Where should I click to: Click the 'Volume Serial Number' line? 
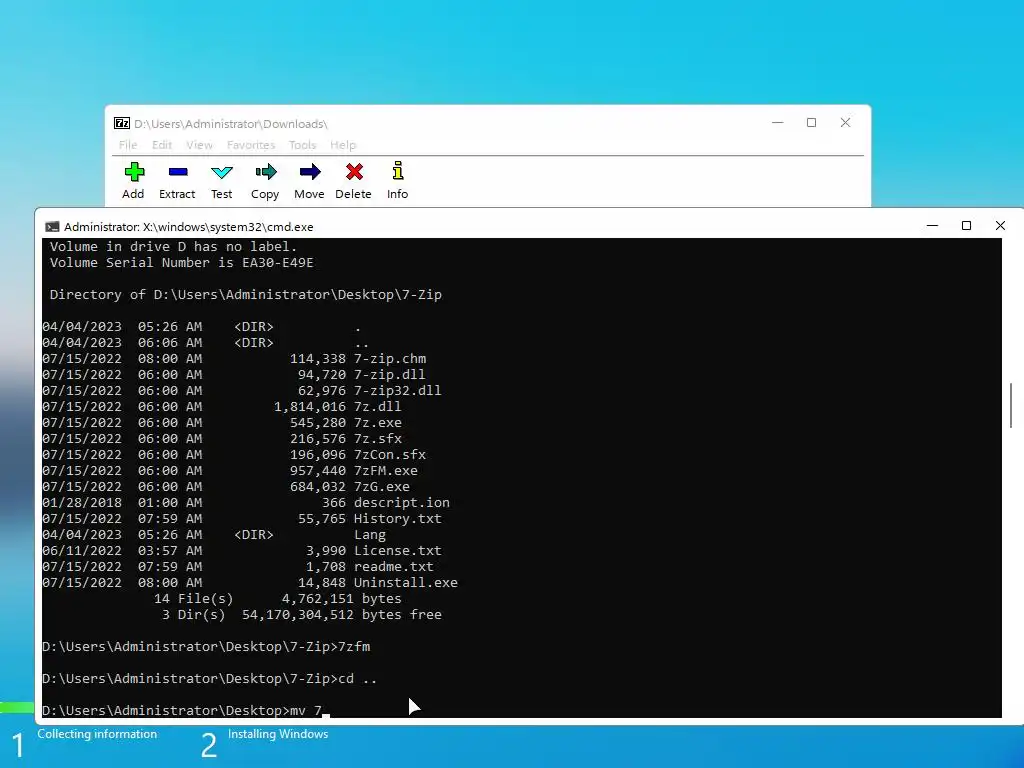point(182,263)
